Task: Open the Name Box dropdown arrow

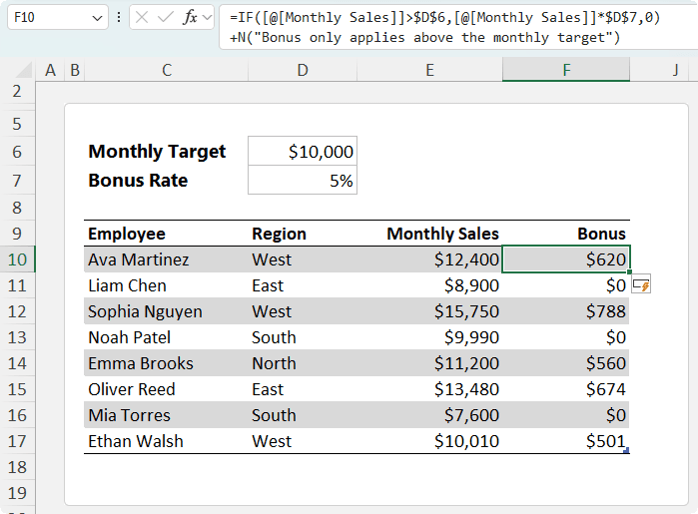Action: coord(97,18)
